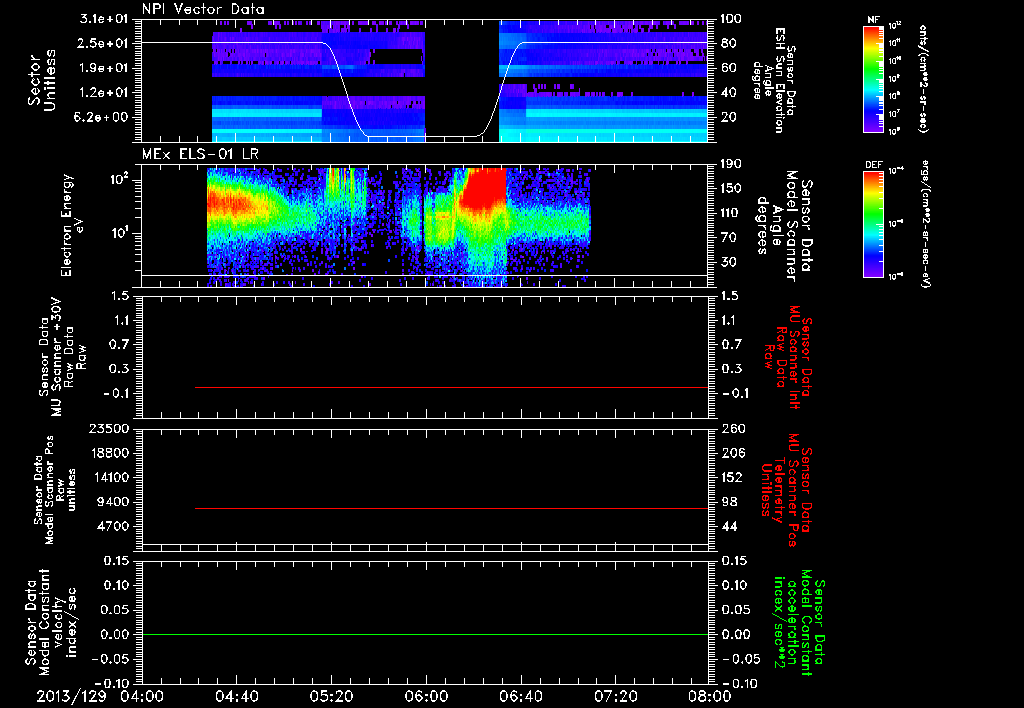Viewport: 1024px width, 708px height.
Task: Click the "07:20" time axis label
Action: pyautogui.click(x=615, y=696)
